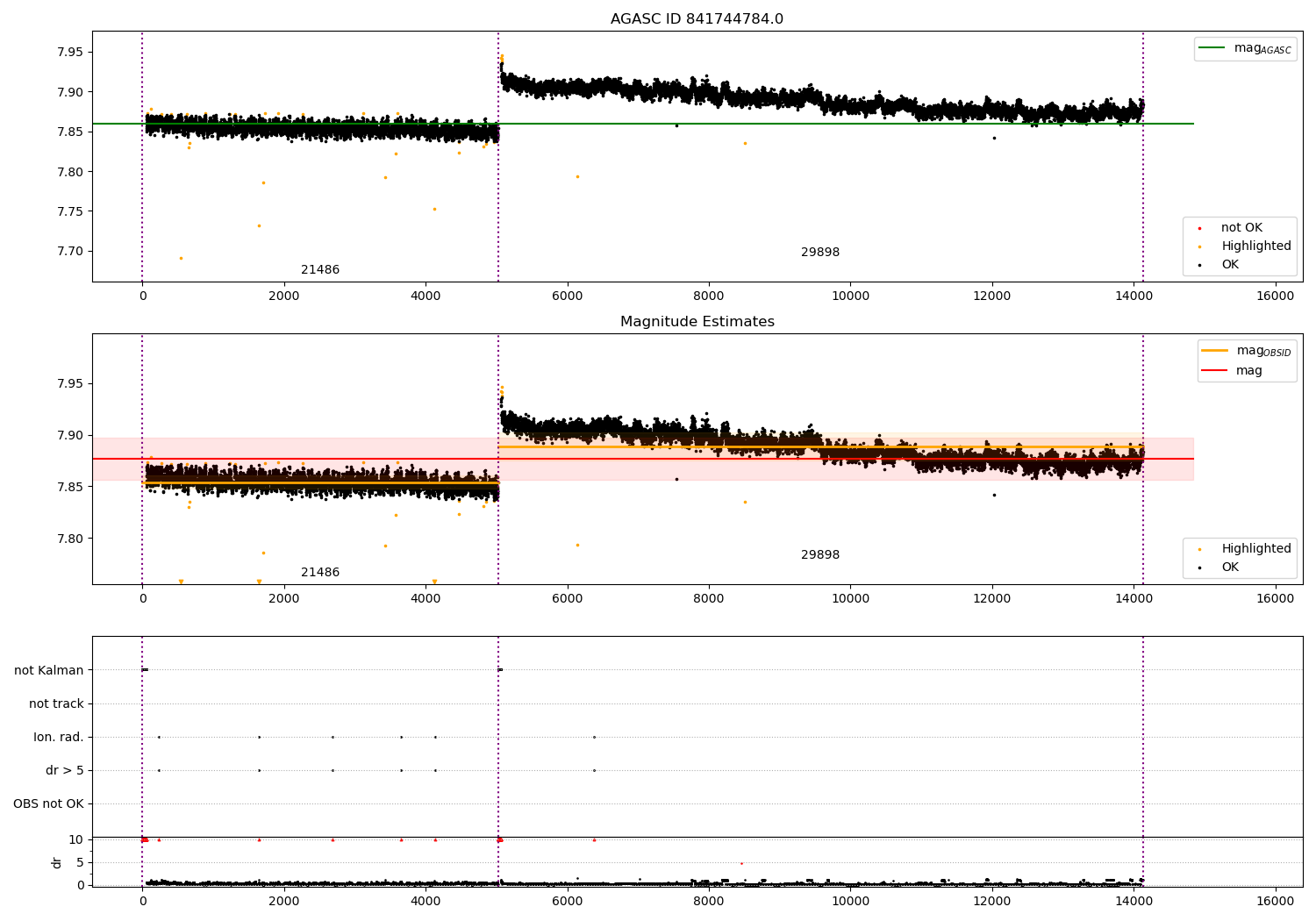Click the 16000 x-tick on the bottom plot
Screen dimensions: 1316x921
1275,901
